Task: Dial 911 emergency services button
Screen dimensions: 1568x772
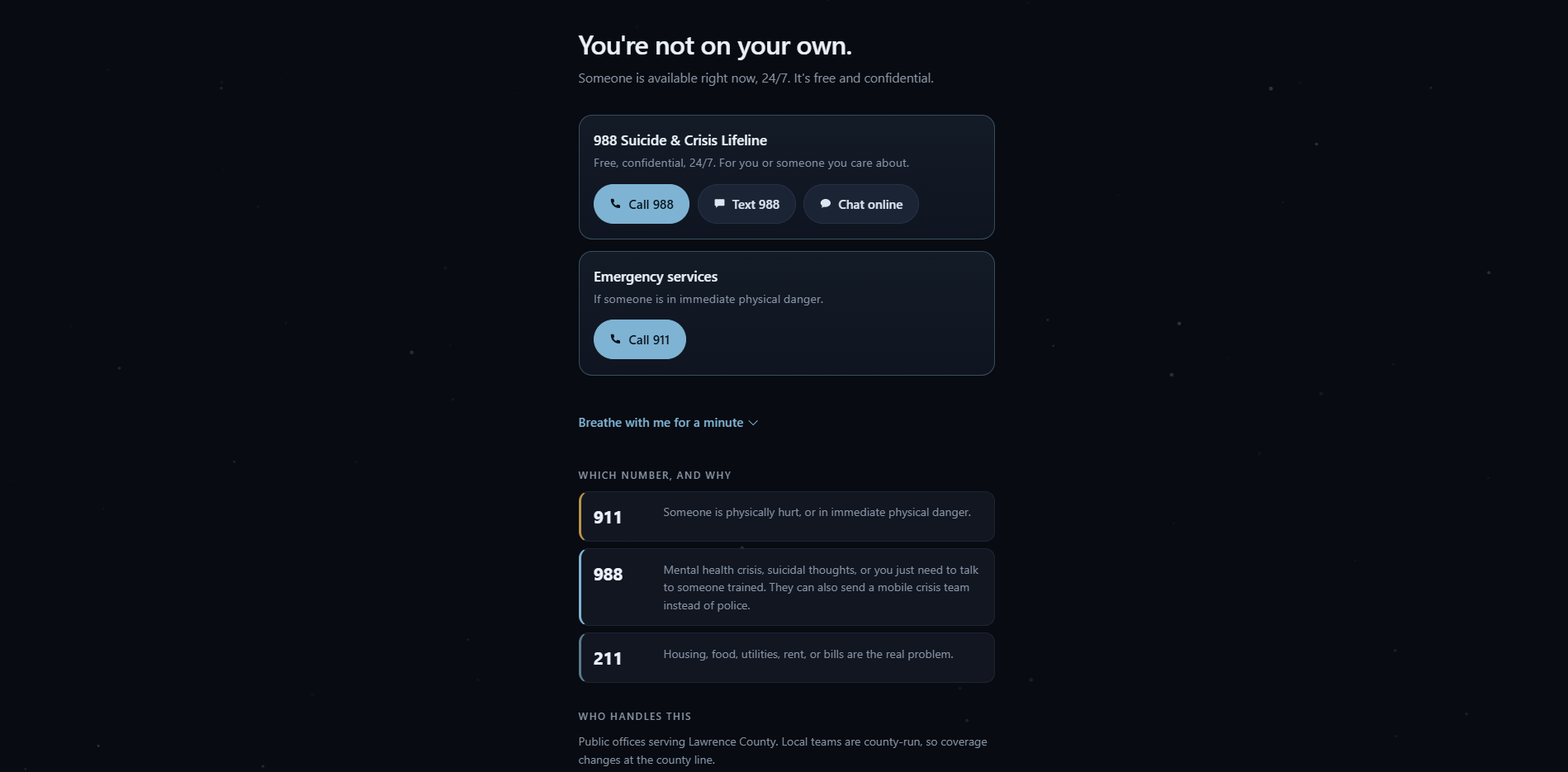Action: 639,339
